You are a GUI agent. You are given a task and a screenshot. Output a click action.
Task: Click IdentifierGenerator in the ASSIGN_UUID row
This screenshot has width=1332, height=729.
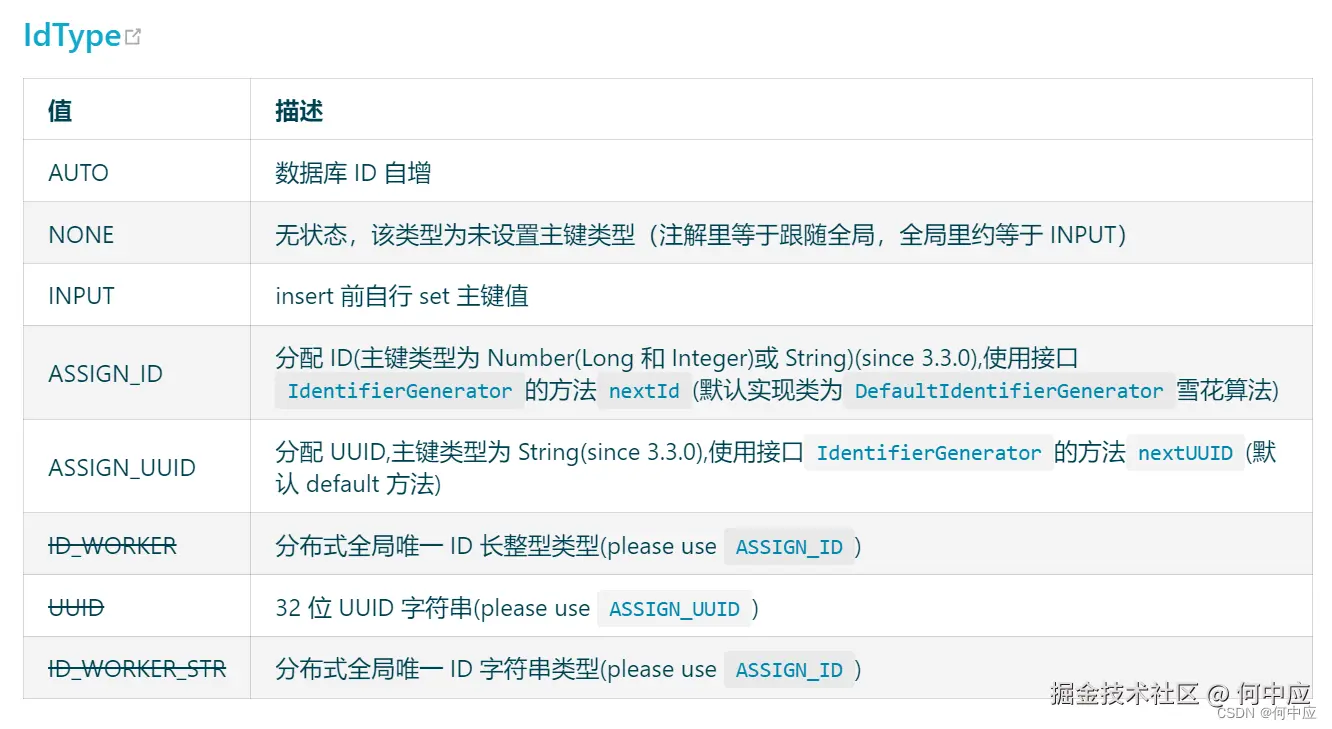pos(928,453)
